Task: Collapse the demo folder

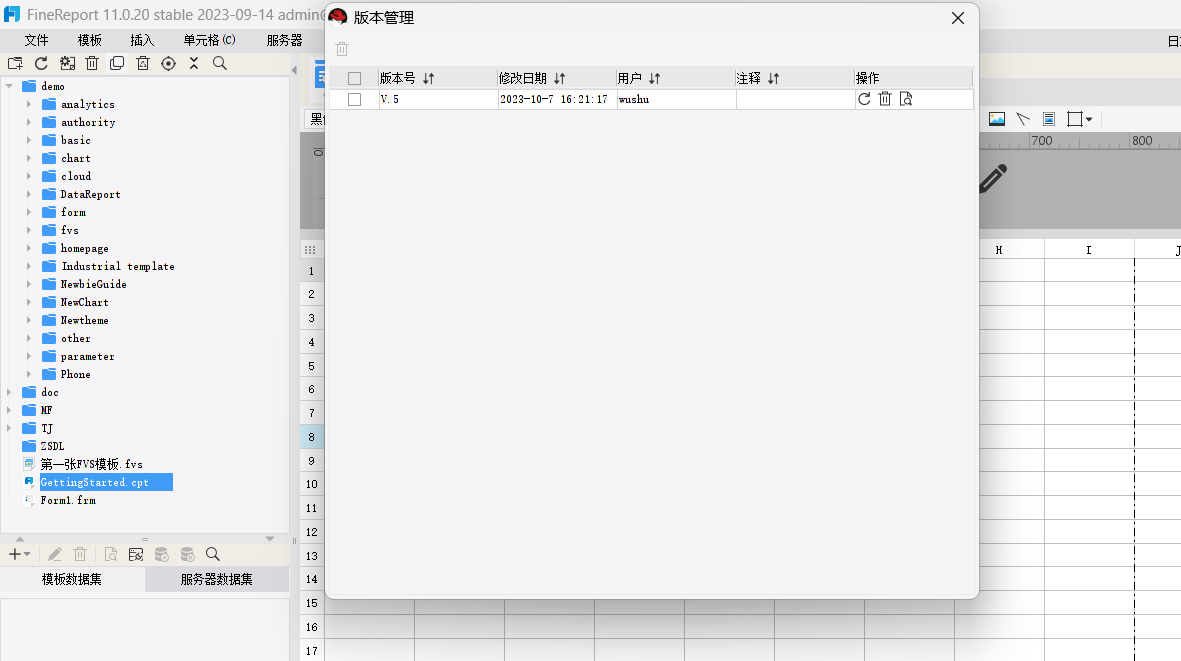Action: pyautogui.click(x=9, y=86)
